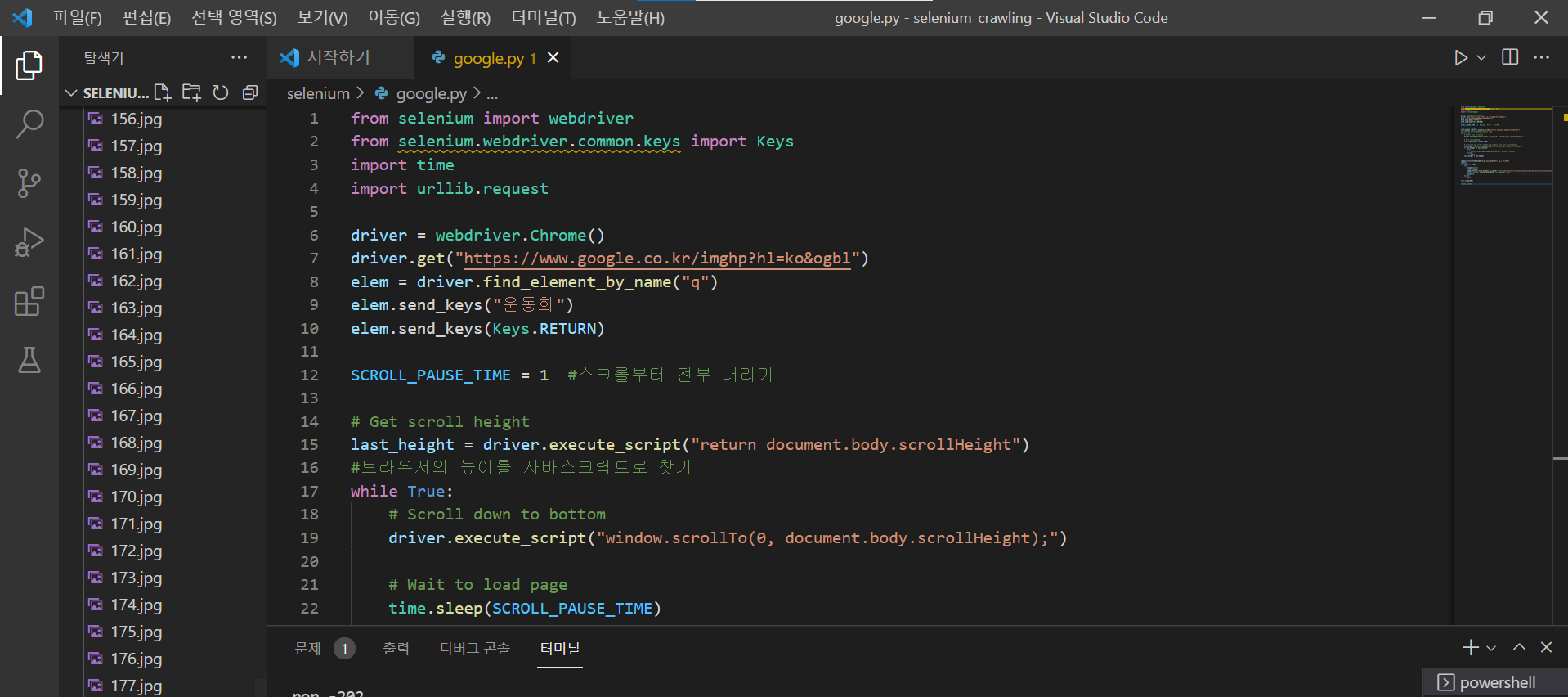Open the new terminal profile dropdown

click(1491, 648)
